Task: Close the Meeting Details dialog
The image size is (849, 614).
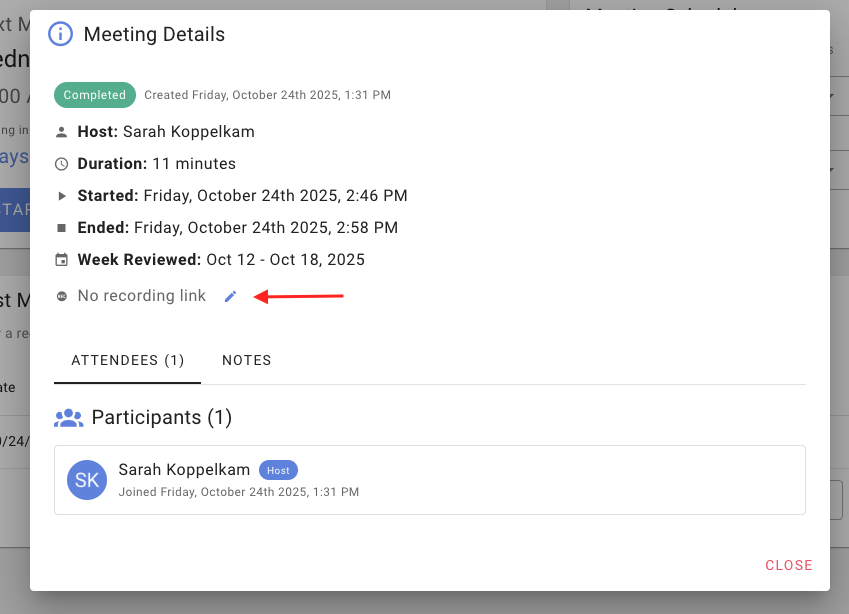Action: click(788, 565)
